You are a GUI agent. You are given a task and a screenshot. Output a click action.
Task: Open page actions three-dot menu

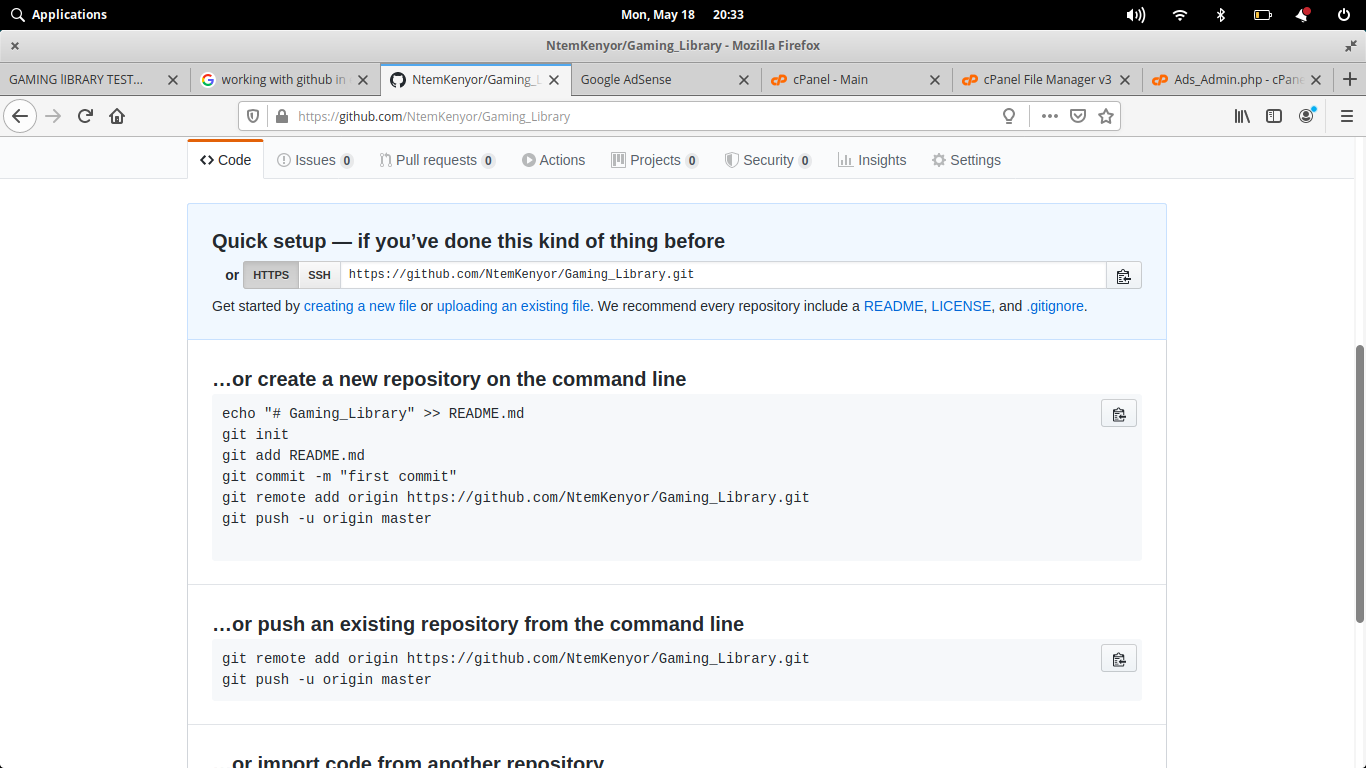pos(1049,116)
